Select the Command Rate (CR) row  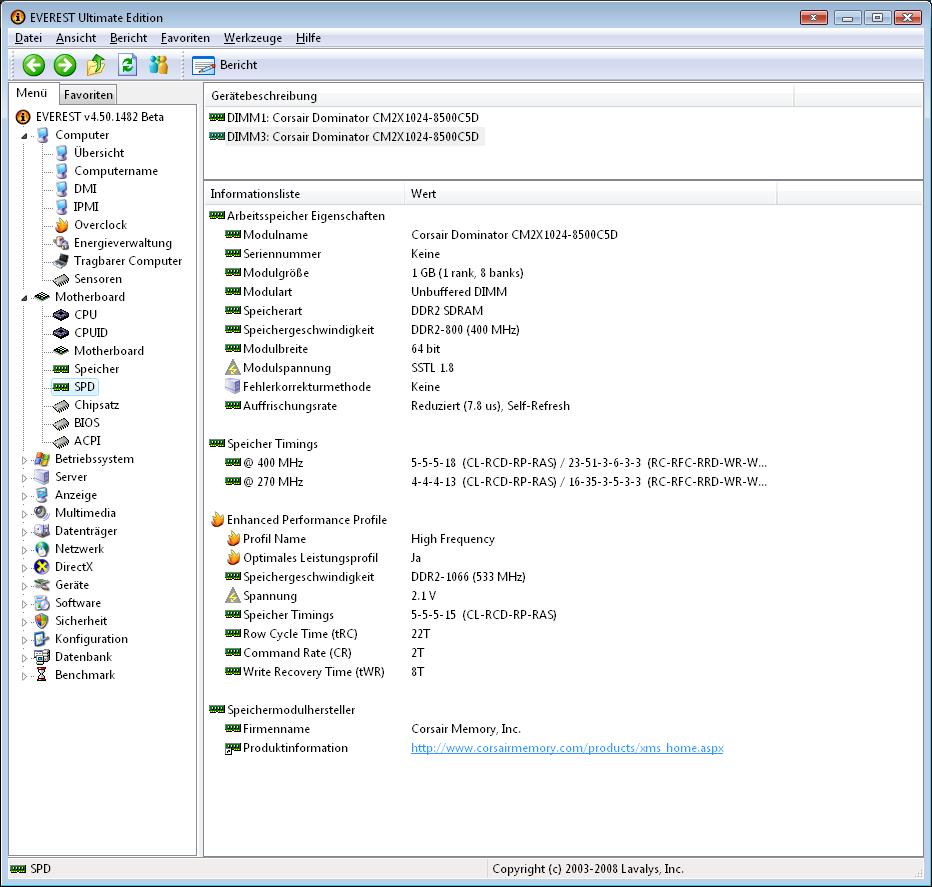pos(324,653)
